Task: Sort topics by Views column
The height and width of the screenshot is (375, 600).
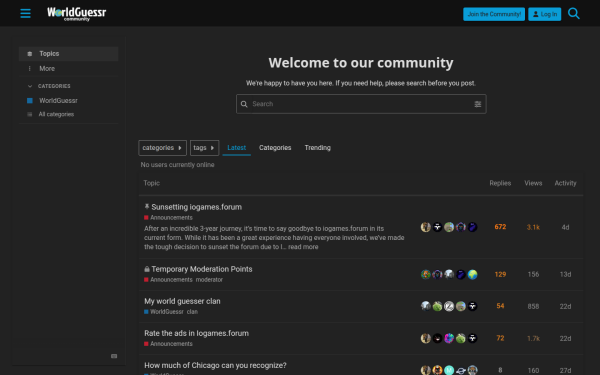Action: [533, 183]
